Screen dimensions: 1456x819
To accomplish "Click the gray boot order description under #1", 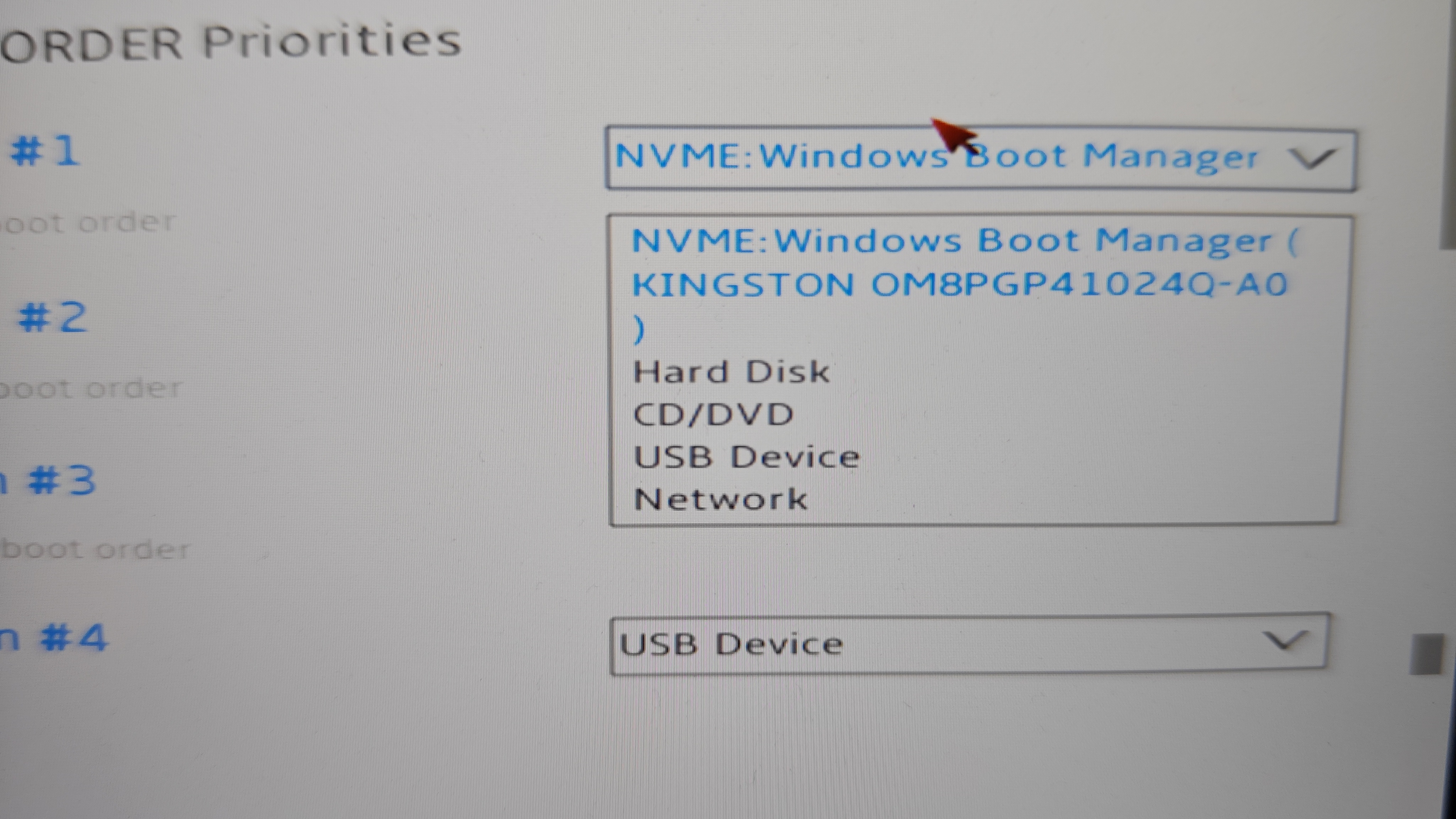I will point(87,223).
